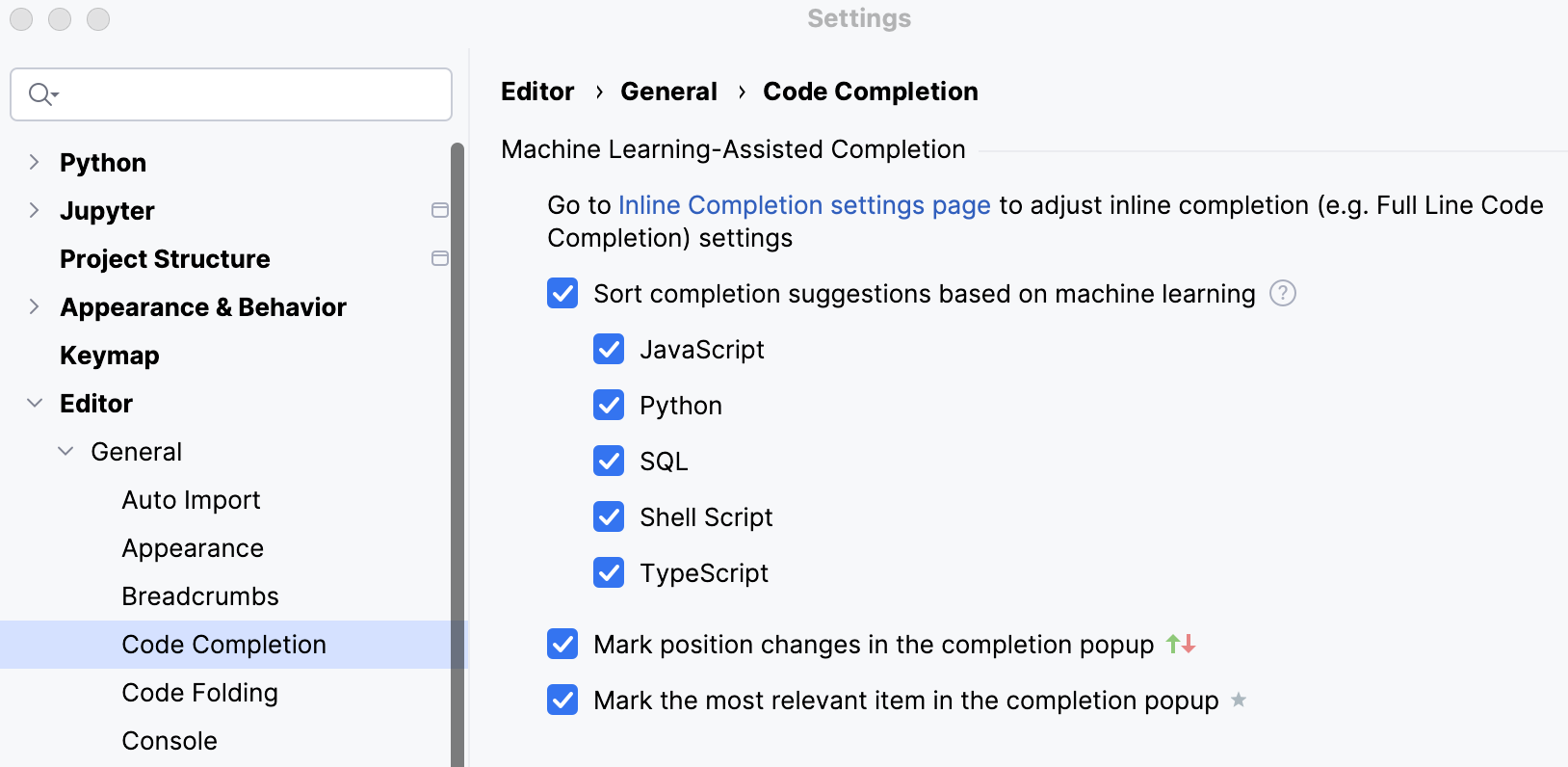Open help for machine learning sorting

1282,293
